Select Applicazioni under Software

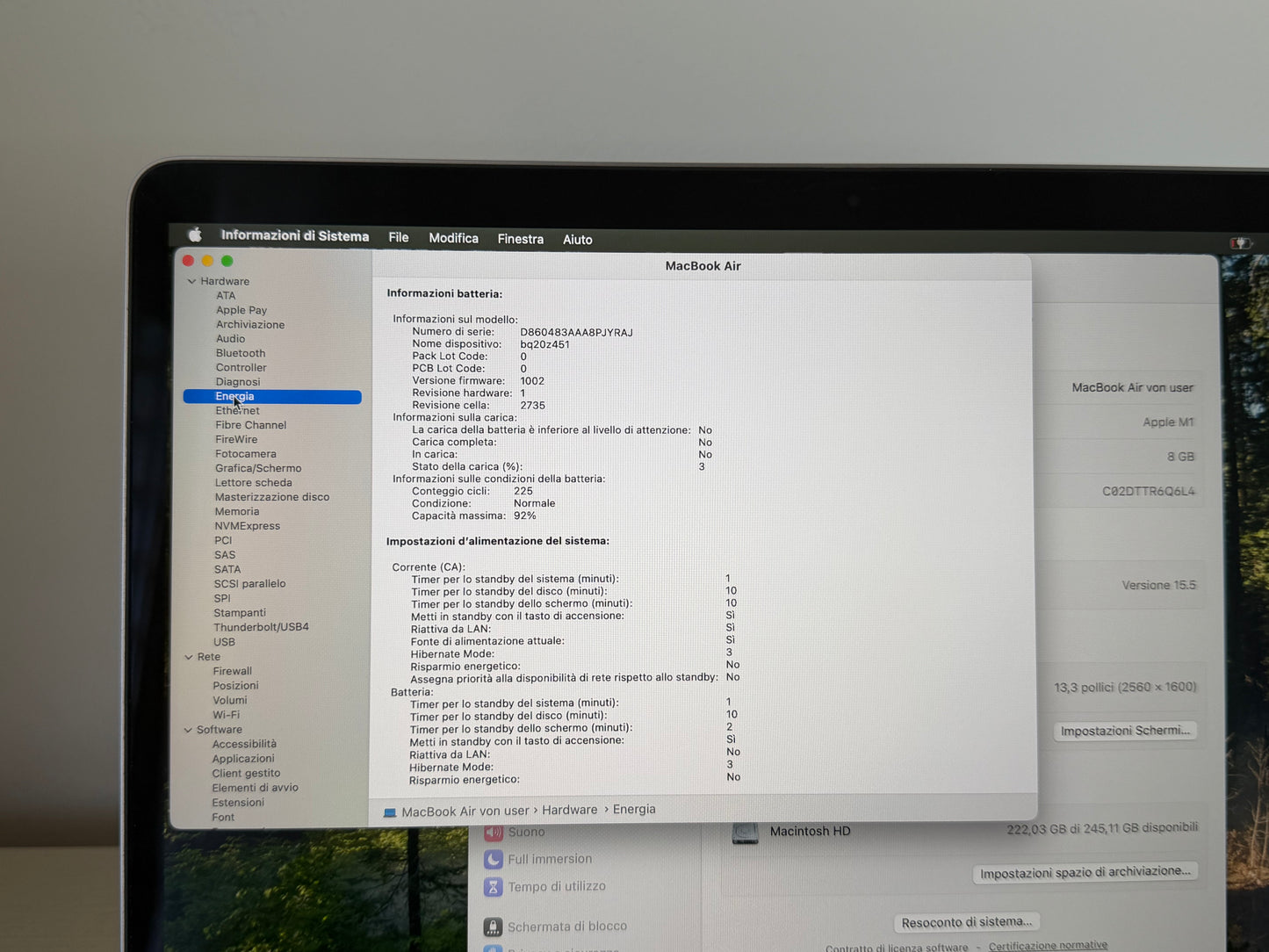243,759
